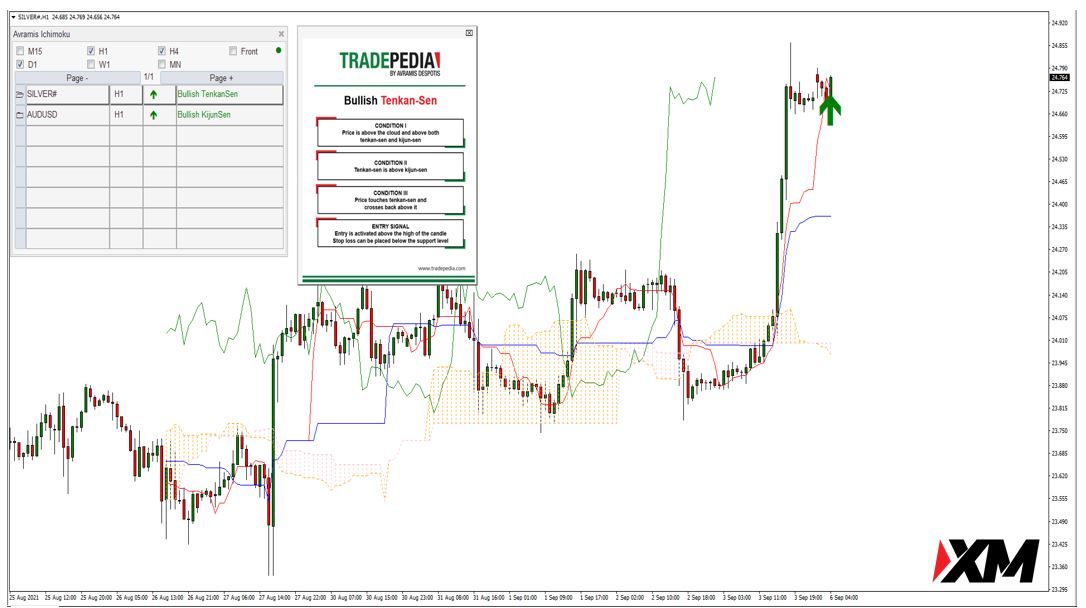Go to next page with Page +
This screenshot has height=608, width=1086.
pyautogui.click(x=222, y=78)
